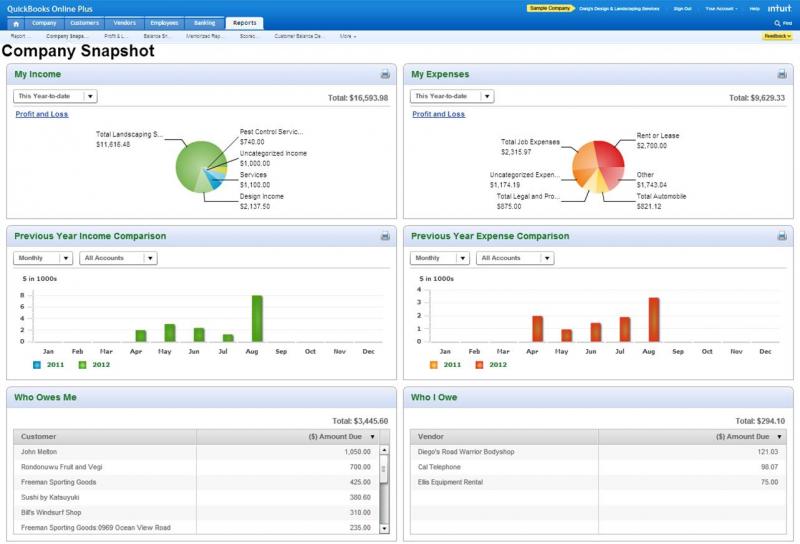Click the Who Owes Me scroll up arrow
800x544 pixels.
coord(385,450)
